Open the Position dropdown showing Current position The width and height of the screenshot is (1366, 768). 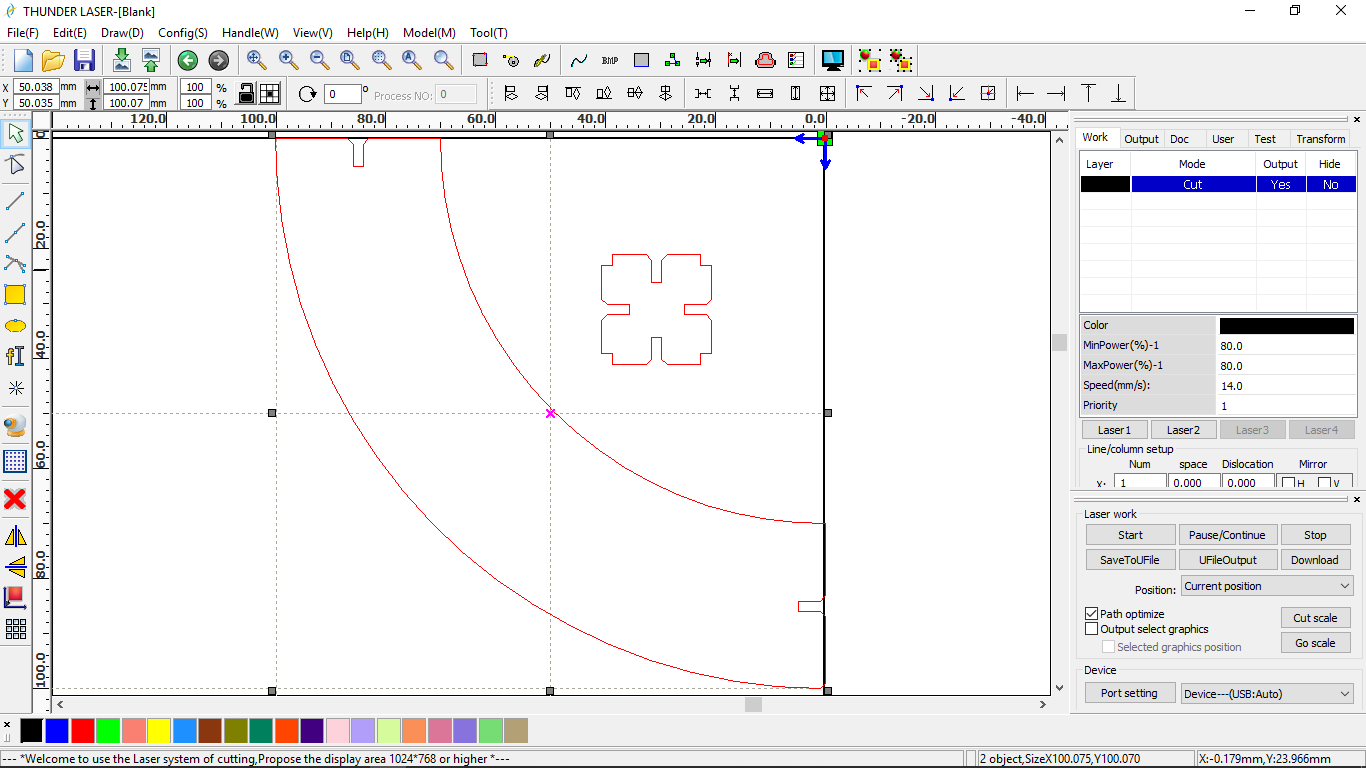[1266, 586]
